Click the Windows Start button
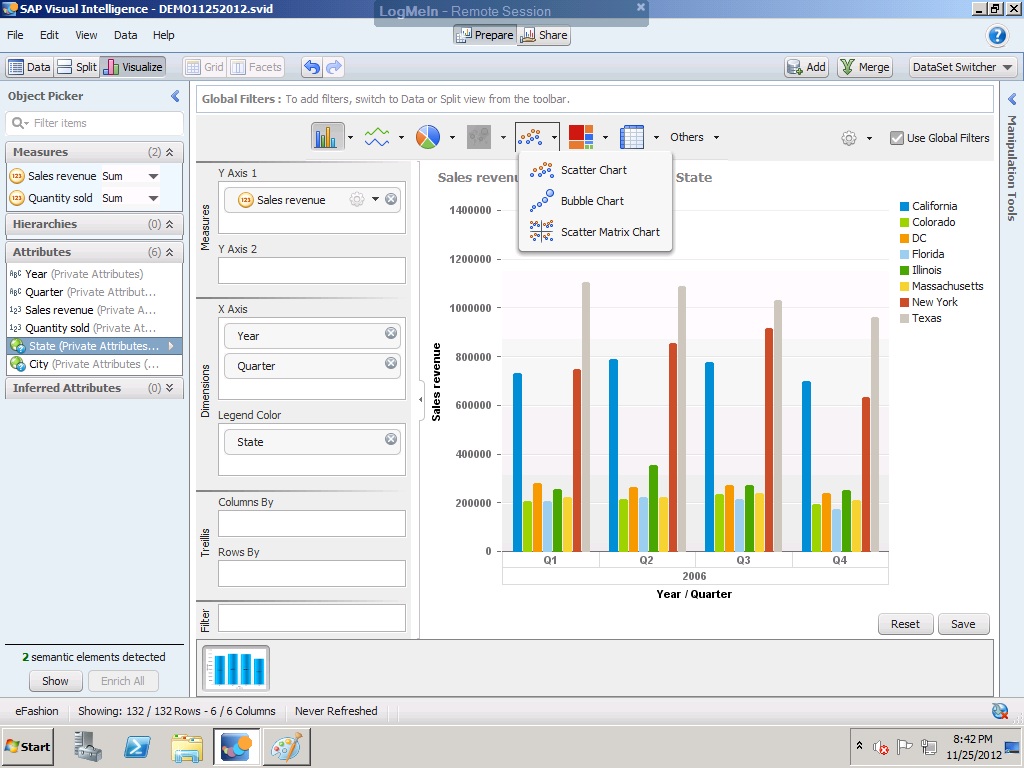This screenshot has width=1024, height=768. 28,746
